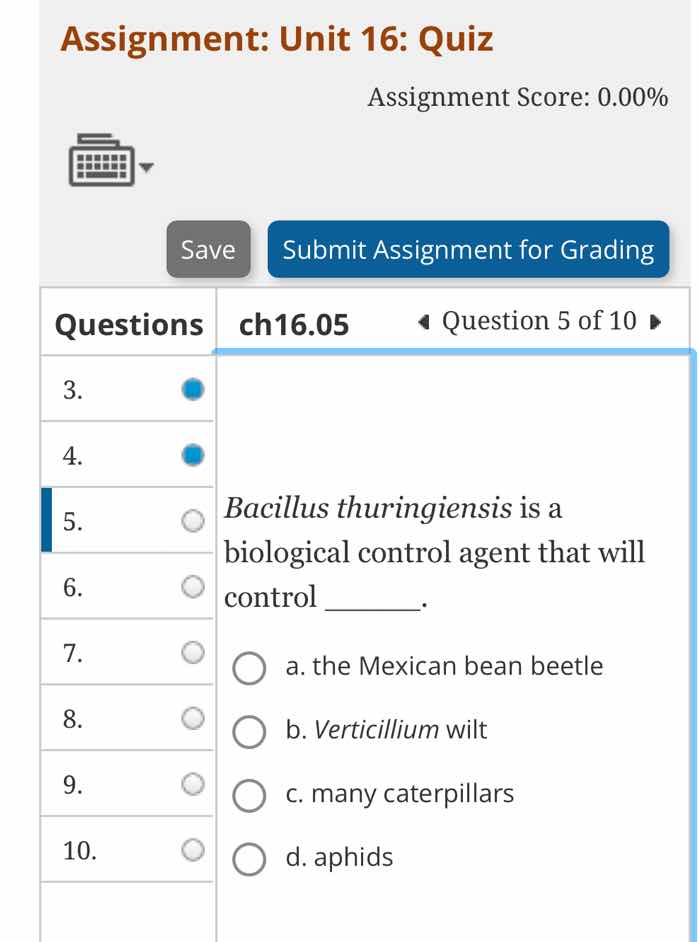This screenshot has width=699, height=942.
Task: Click the Save button
Action: [x=207, y=250]
